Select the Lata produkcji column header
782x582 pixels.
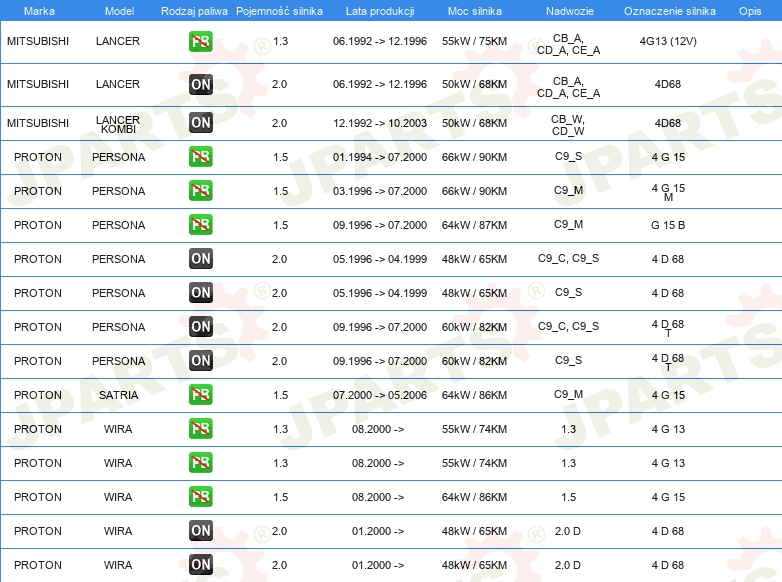pos(379,10)
